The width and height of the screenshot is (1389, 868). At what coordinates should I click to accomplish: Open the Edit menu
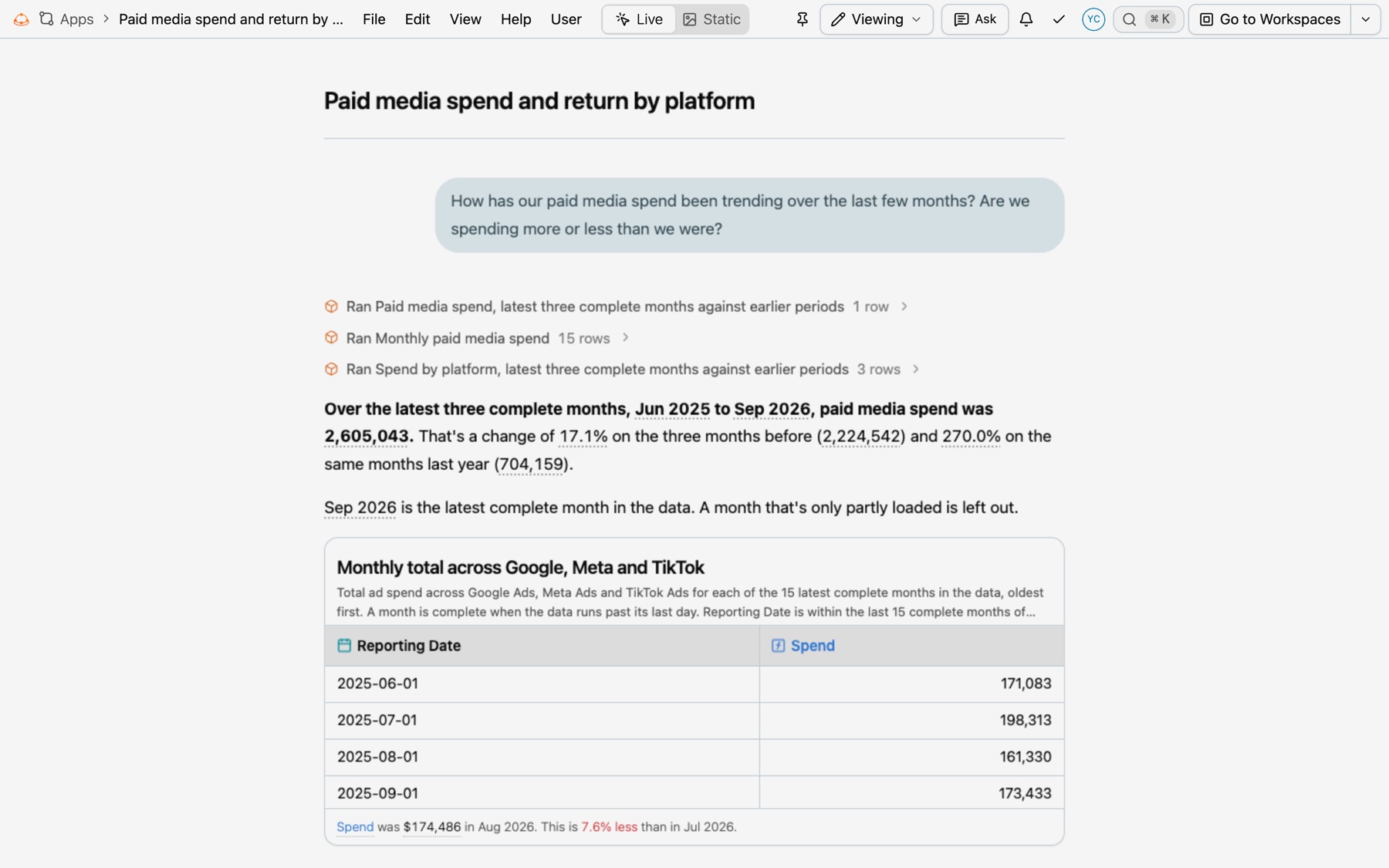click(417, 19)
